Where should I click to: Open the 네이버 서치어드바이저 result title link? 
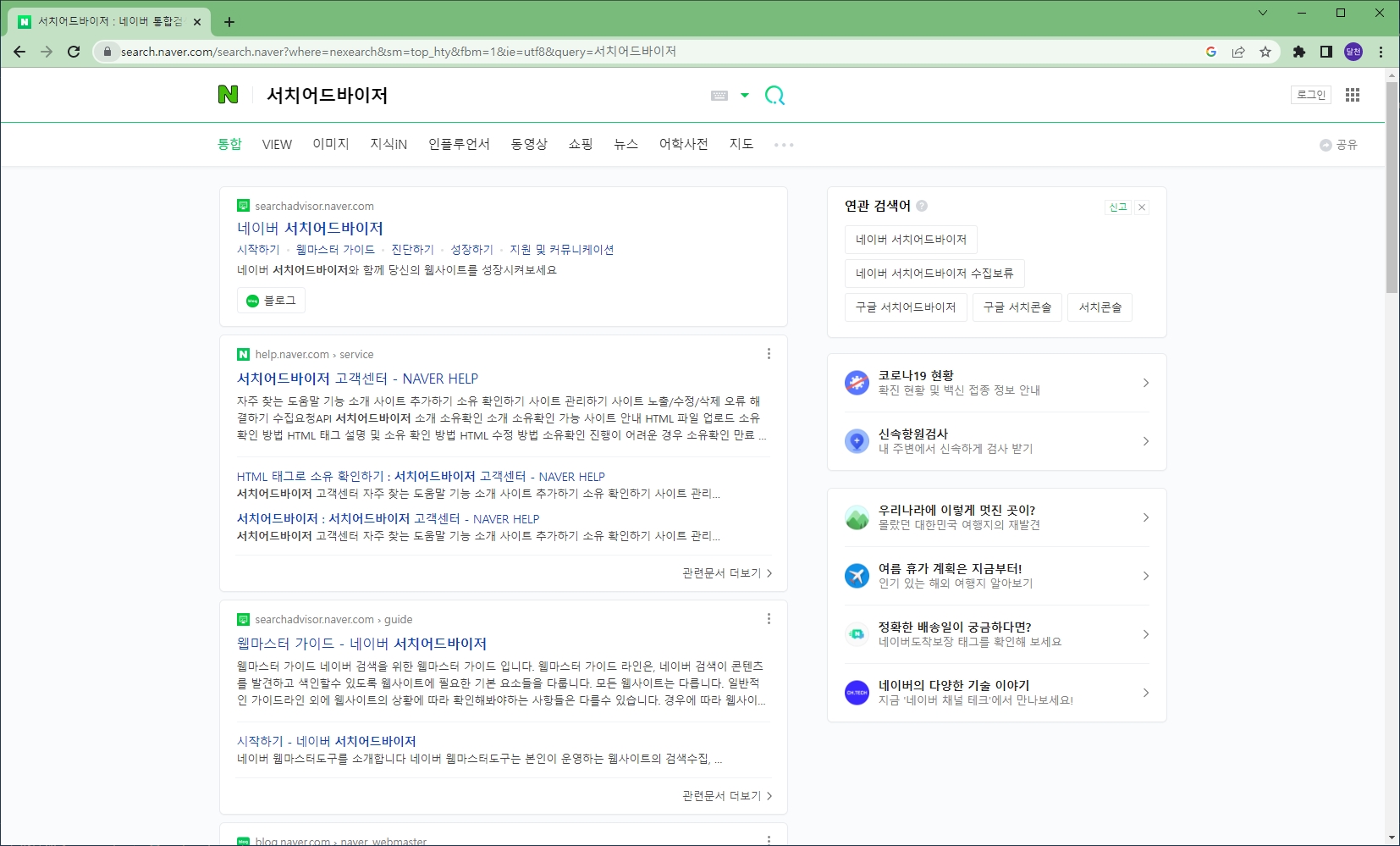[310, 228]
